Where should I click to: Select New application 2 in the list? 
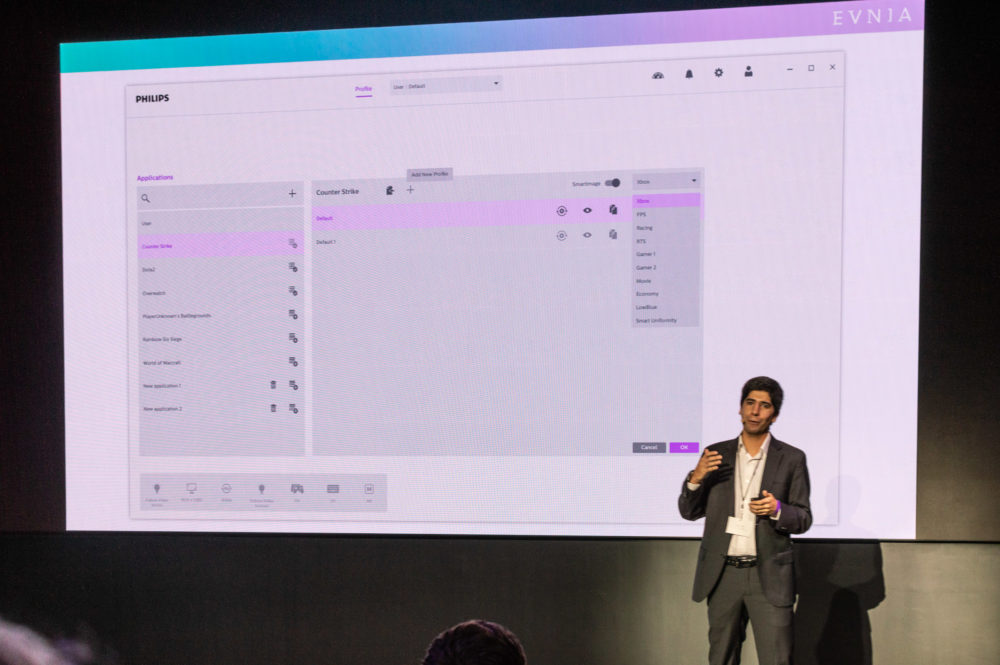(221, 409)
